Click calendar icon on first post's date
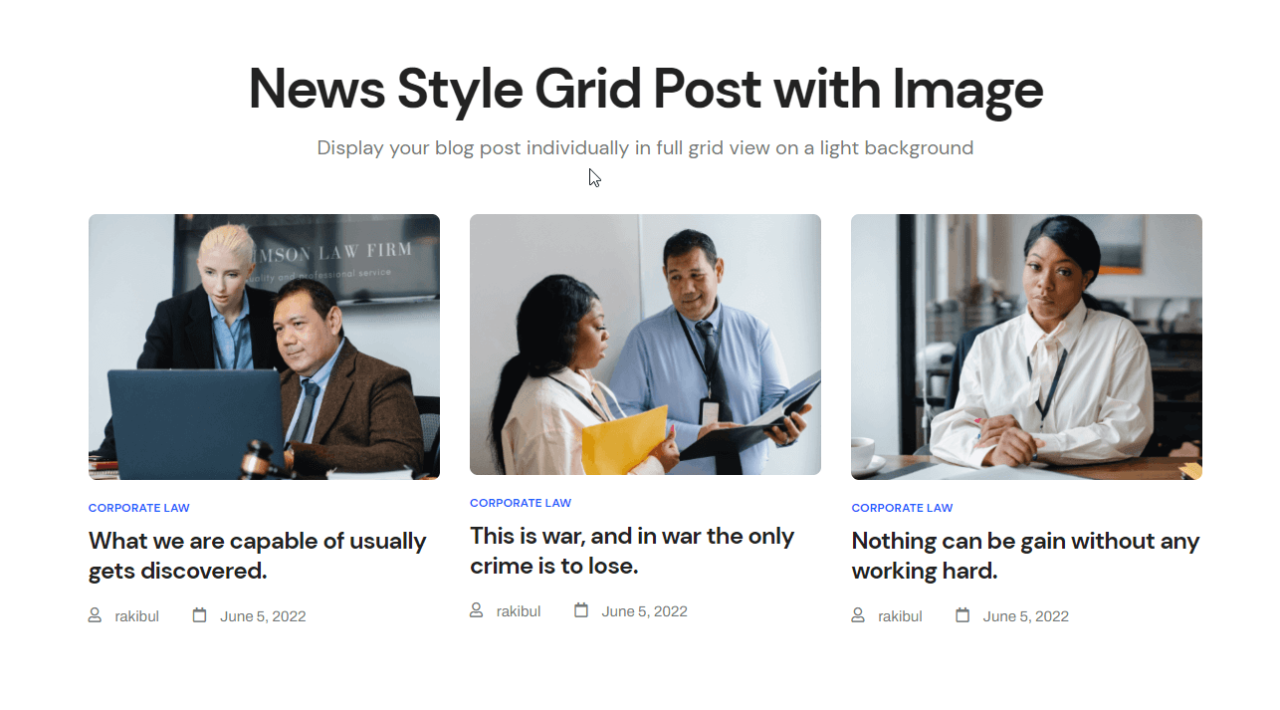This screenshot has height=710, width=1280. [199, 615]
